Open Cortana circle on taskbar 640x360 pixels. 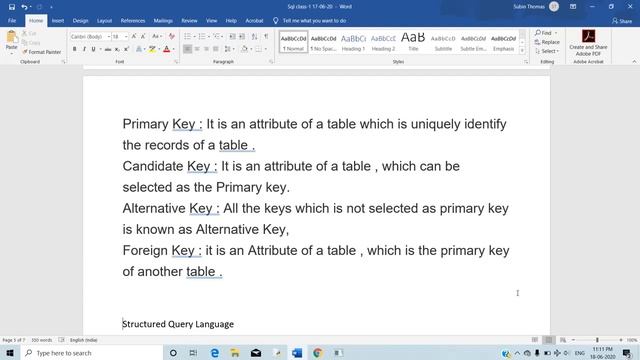point(173,353)
